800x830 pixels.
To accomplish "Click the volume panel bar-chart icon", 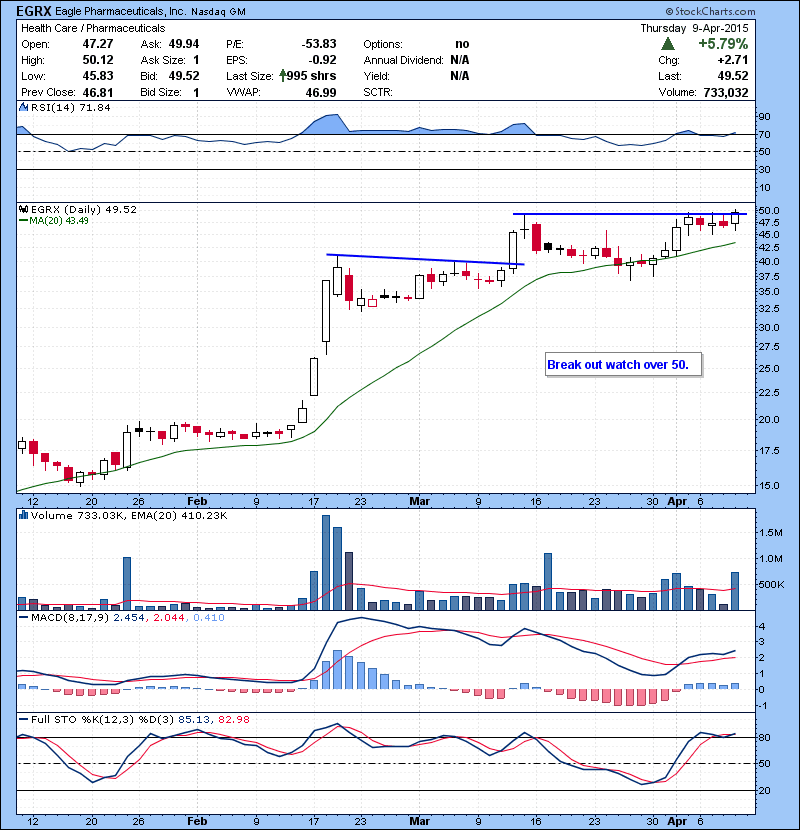I will click(x=23, y=515).
